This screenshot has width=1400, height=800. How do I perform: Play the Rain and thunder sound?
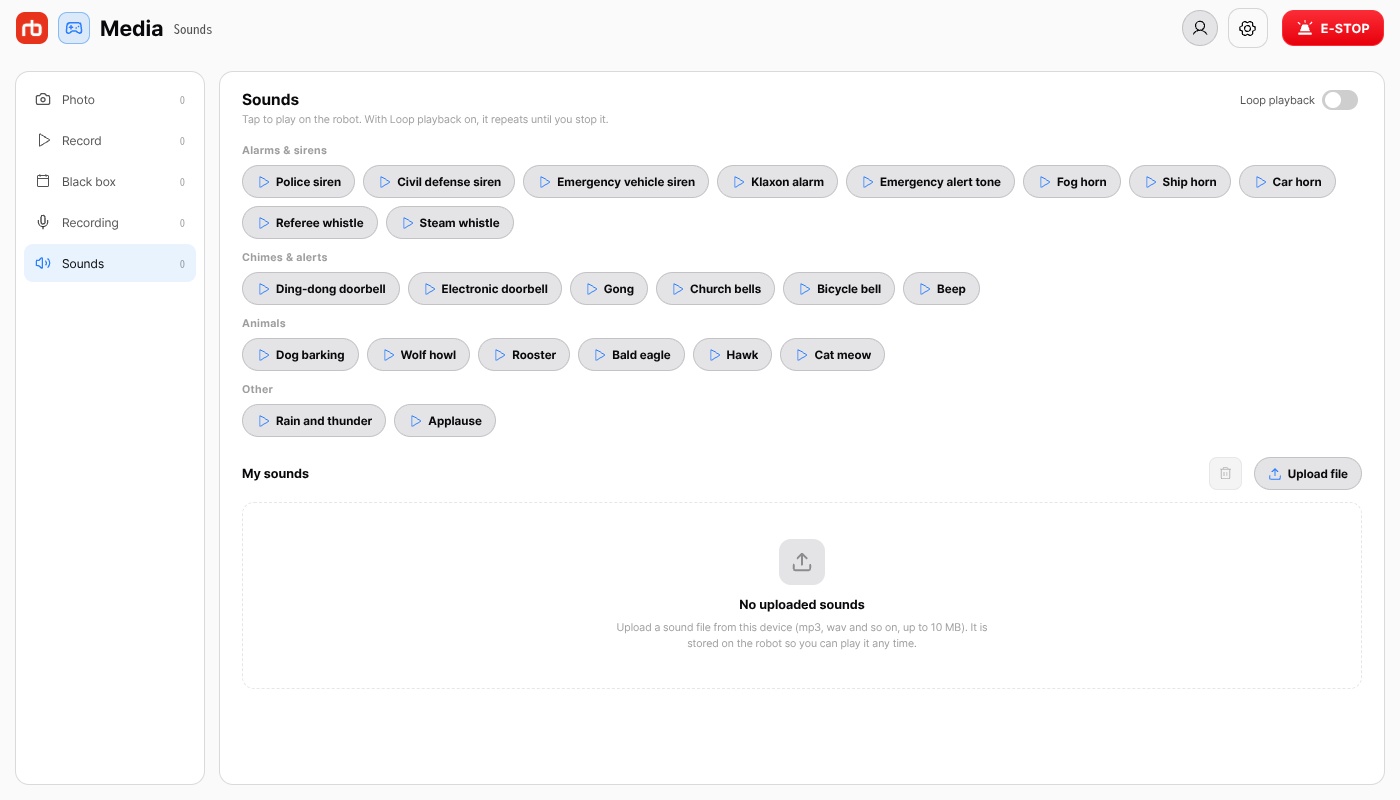pos(314,421)
